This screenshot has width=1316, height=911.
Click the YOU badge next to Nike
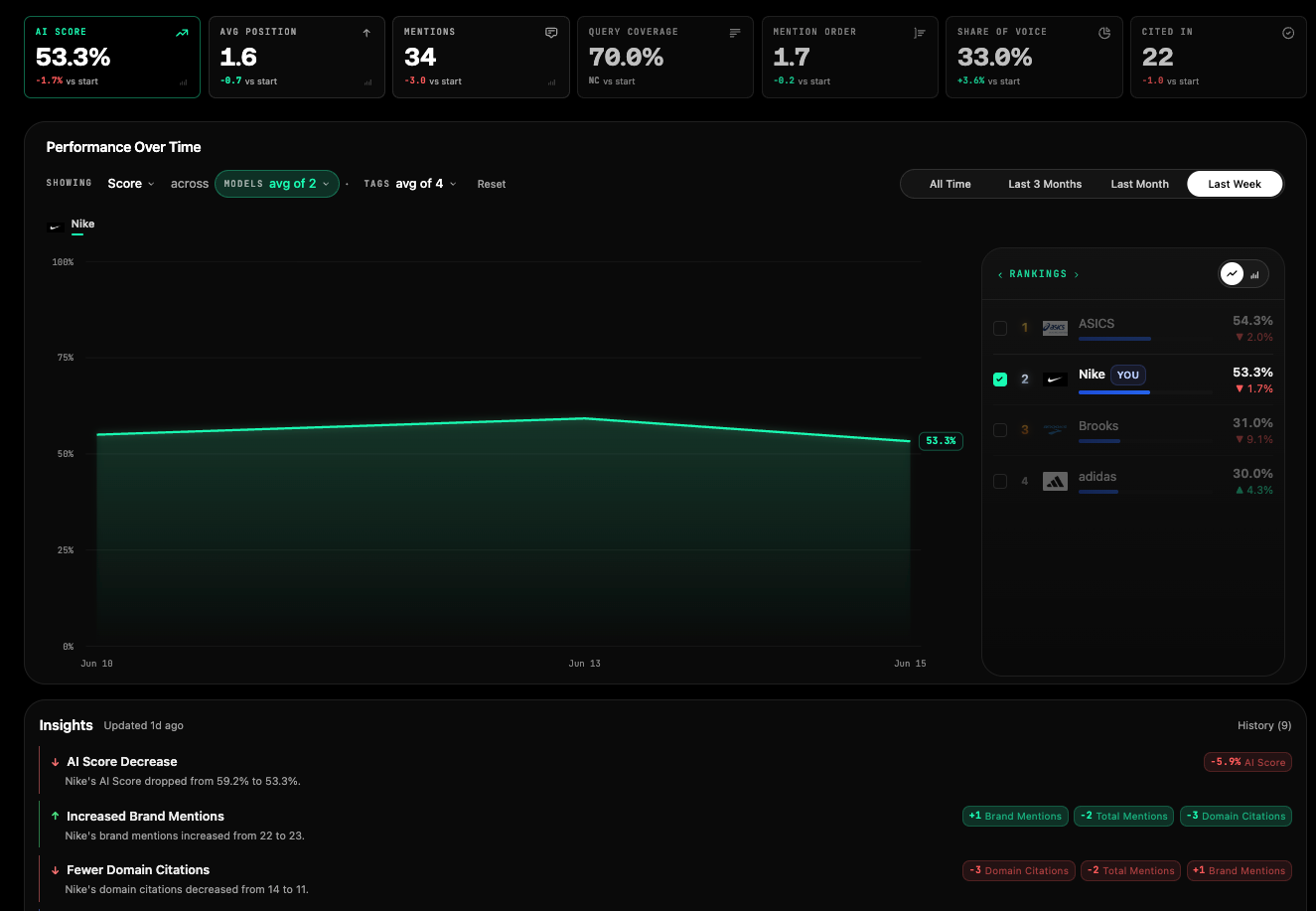[x=1127, y=375]
